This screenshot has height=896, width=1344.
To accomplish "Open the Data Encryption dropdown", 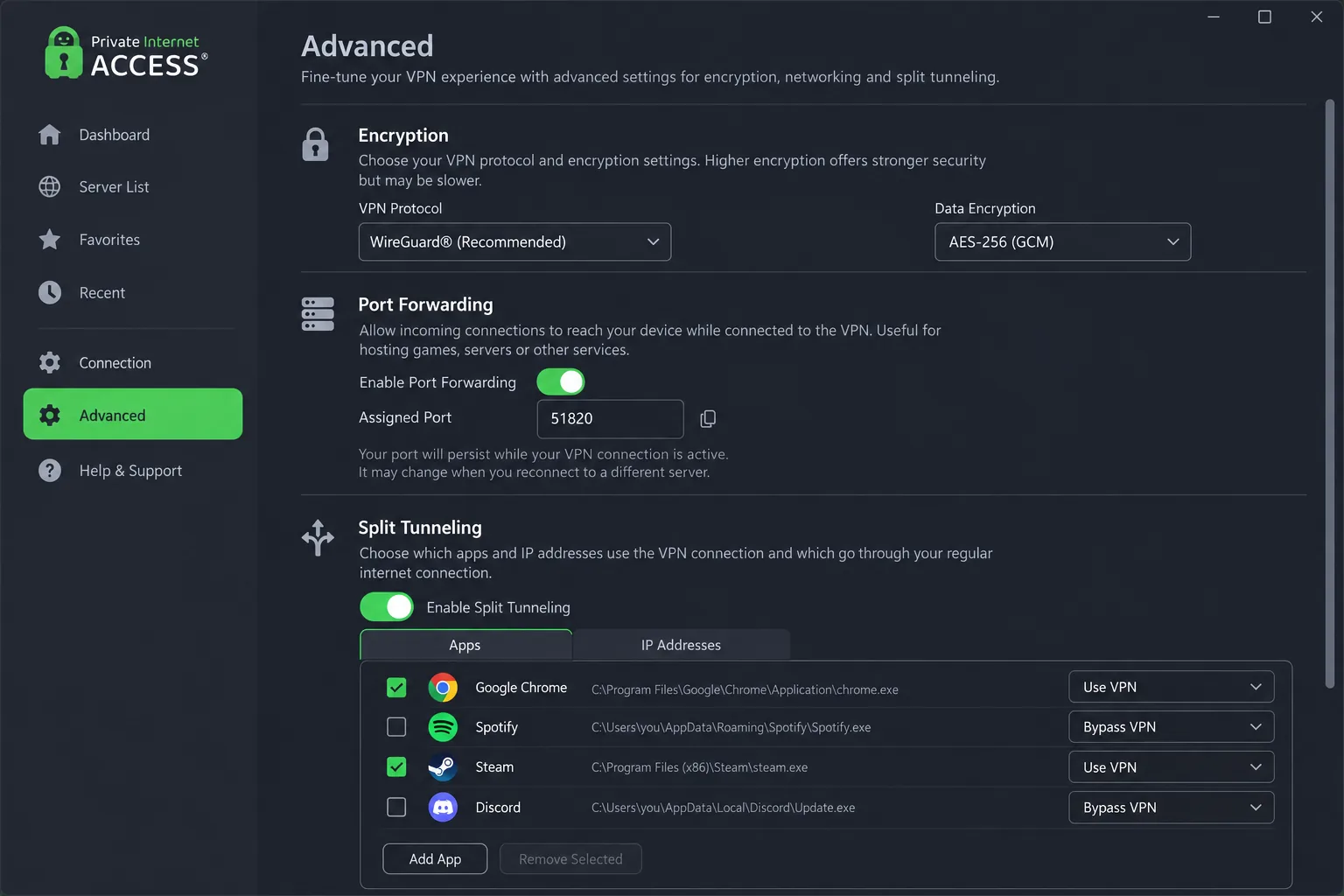I will 1062,241.
